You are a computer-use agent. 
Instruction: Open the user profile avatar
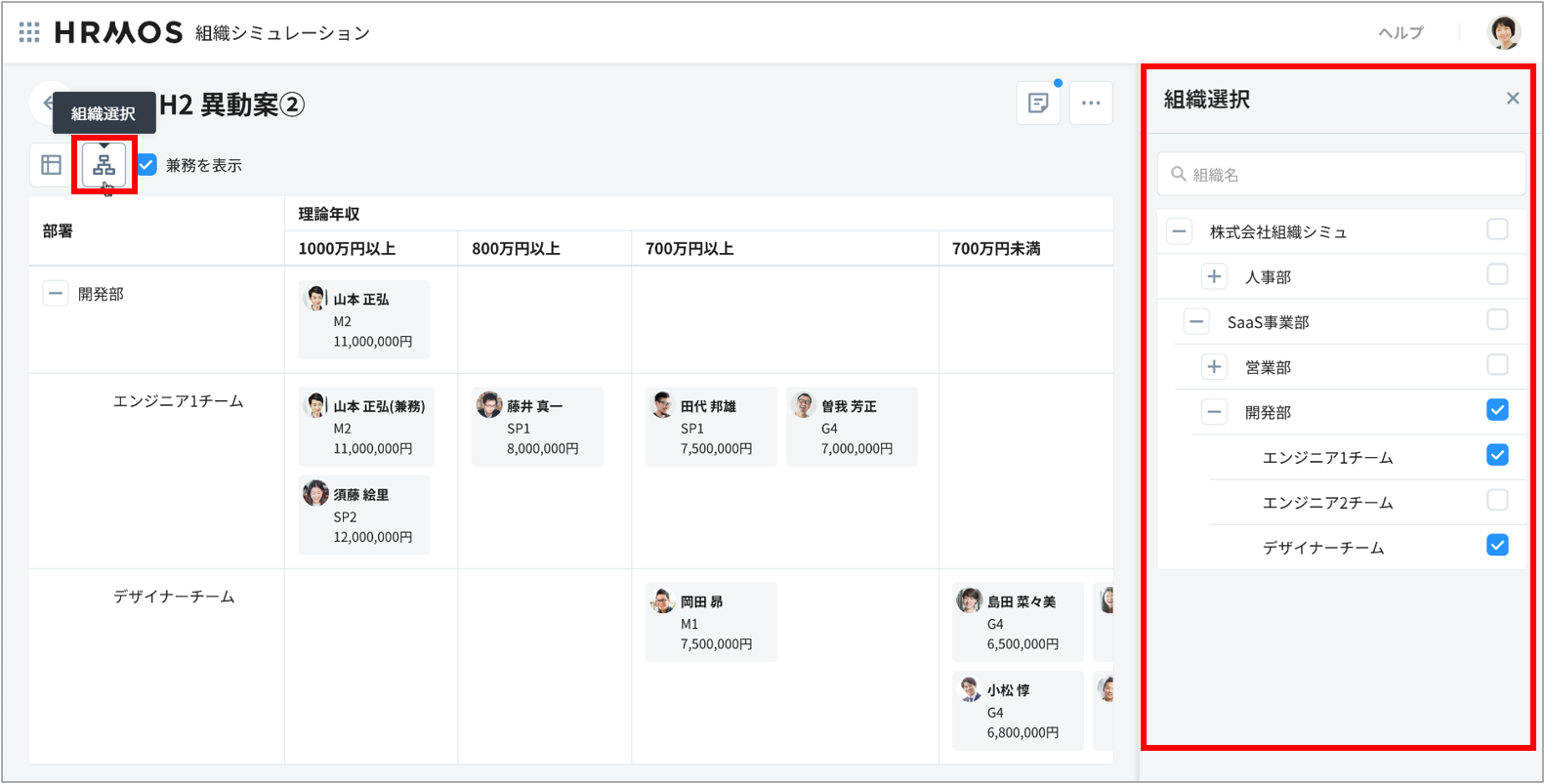pos(1503,32)
